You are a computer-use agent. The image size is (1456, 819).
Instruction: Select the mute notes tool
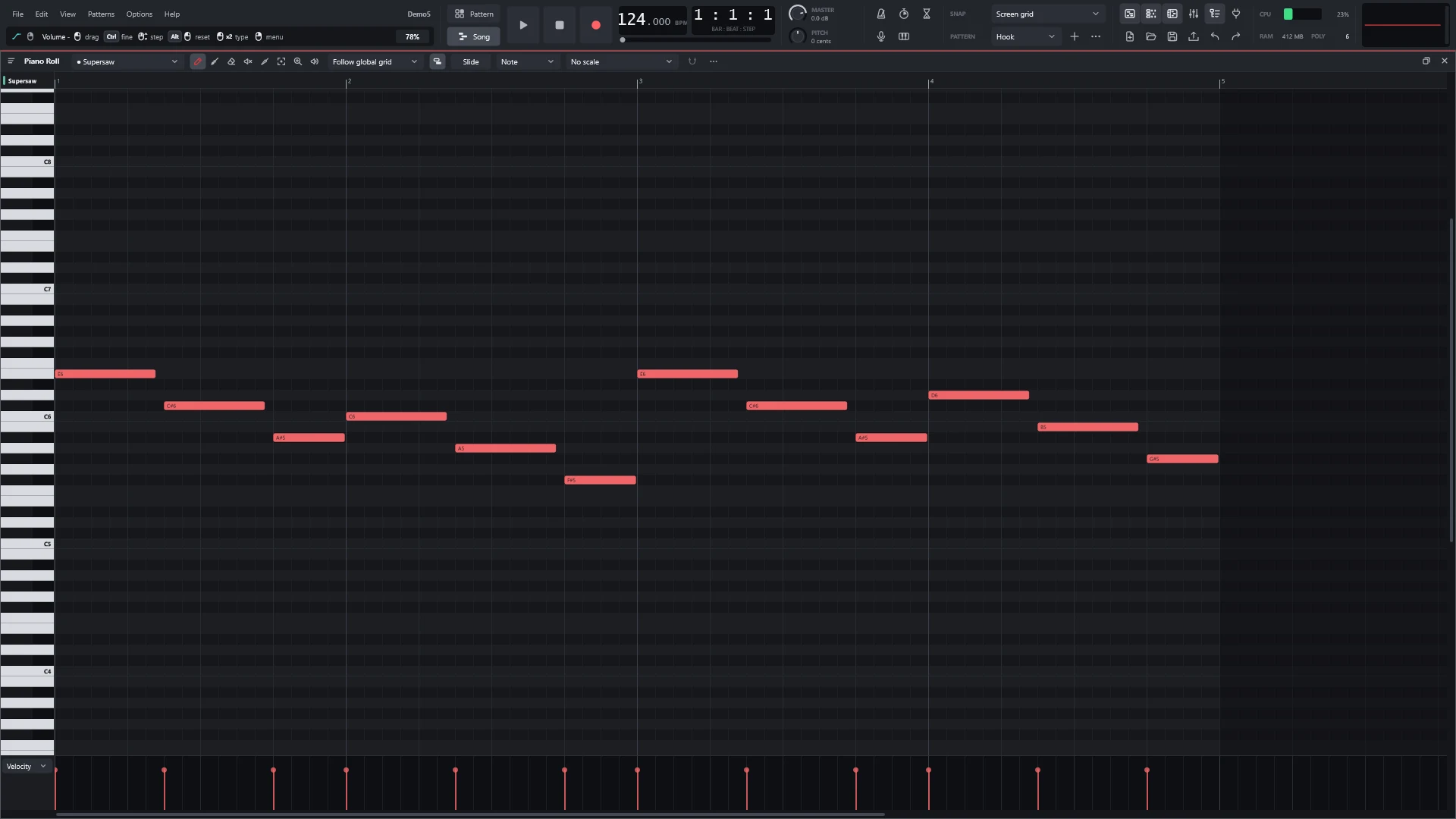[248, 61]
